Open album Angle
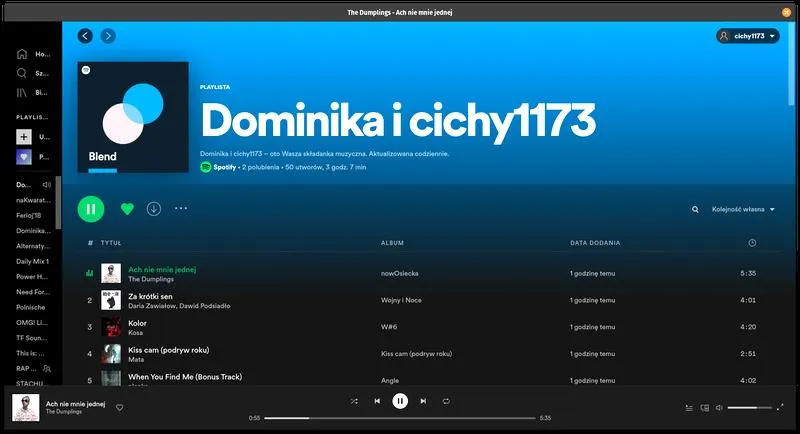This screenshot has height=434, width=800. (x=390, y=380)
